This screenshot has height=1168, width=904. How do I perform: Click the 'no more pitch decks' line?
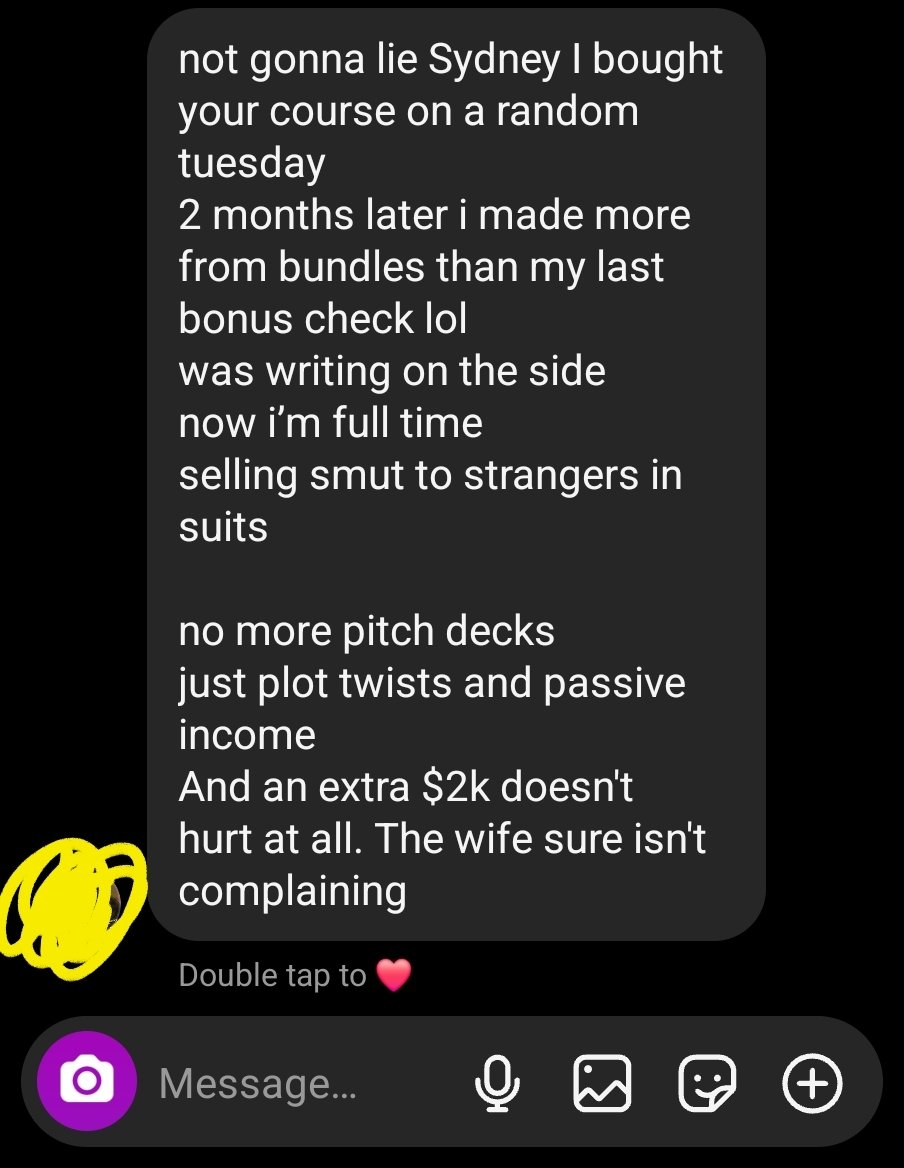pyautogui.click(x=366, y=632)
